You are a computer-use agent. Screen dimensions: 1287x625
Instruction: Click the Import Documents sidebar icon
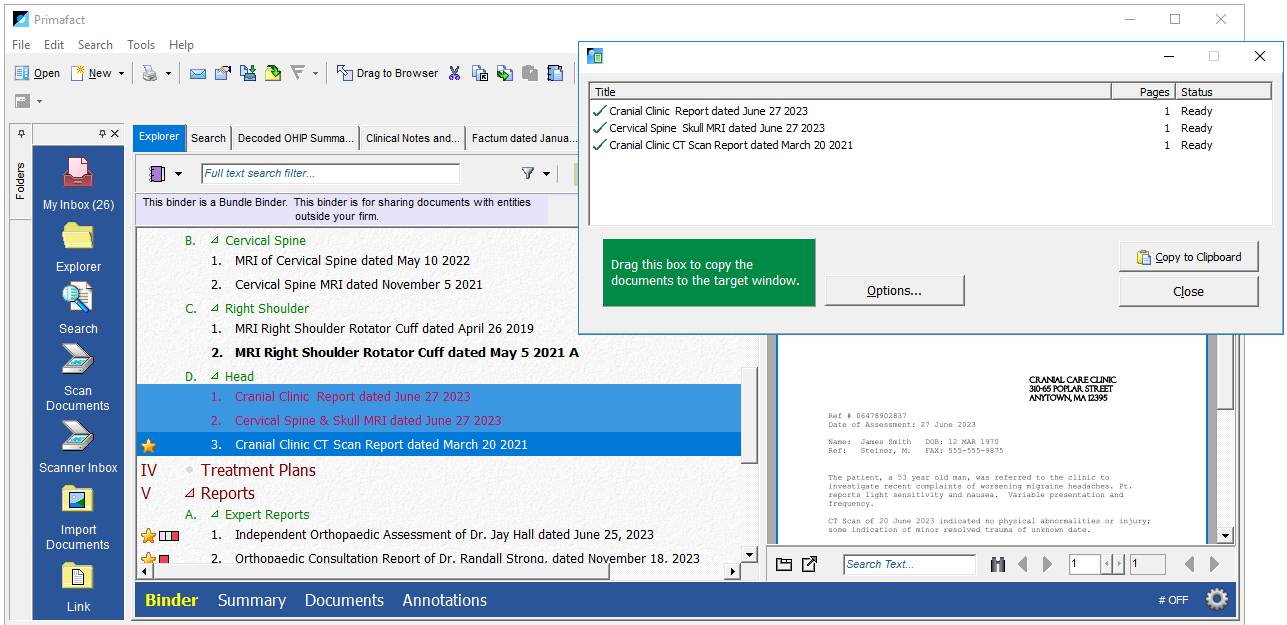pyautogui.click(x=78, y=517)
